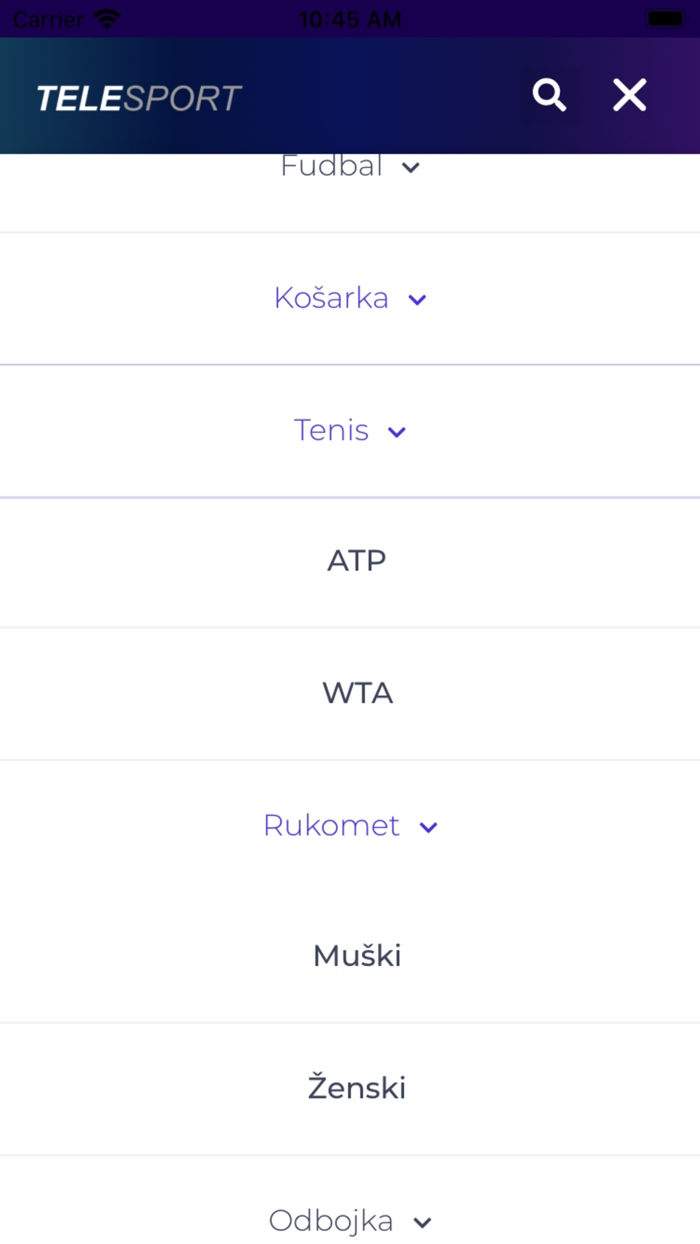Close the menu with X icon

tap(629, 95)
